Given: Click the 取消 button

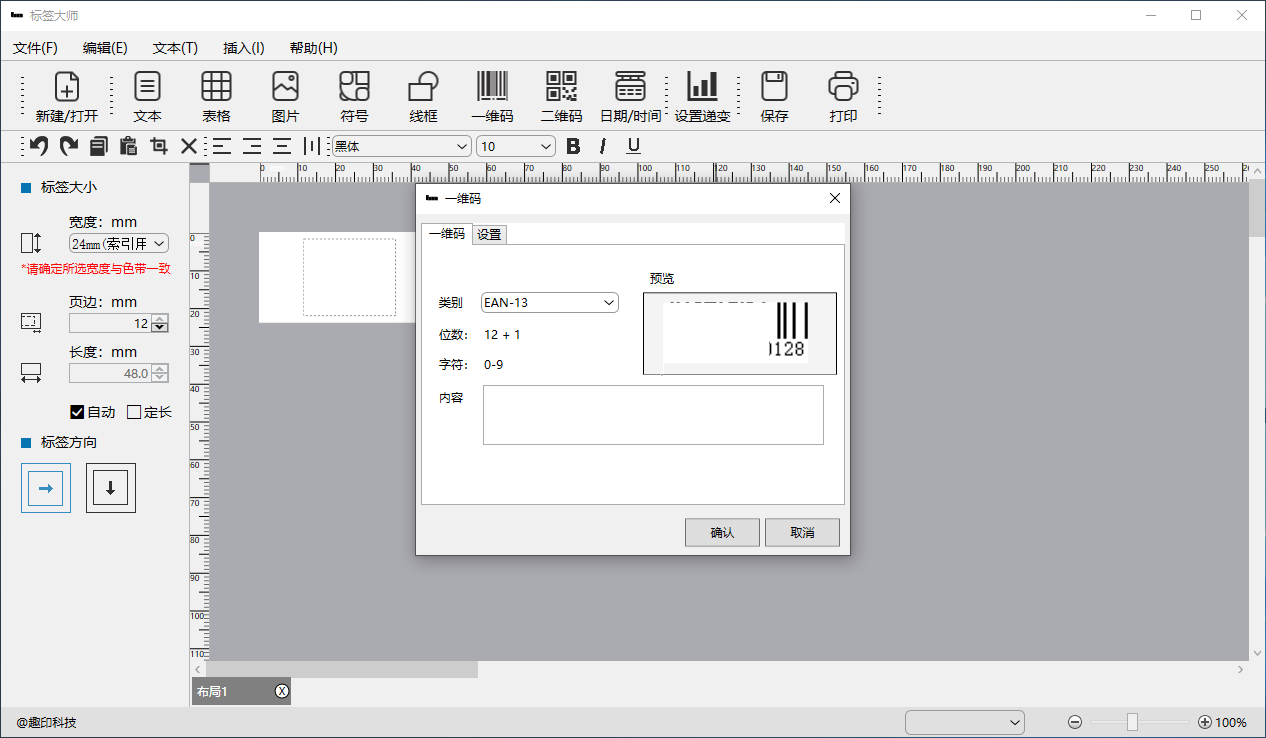Looking at the screenshot, I should pos(802,533).
